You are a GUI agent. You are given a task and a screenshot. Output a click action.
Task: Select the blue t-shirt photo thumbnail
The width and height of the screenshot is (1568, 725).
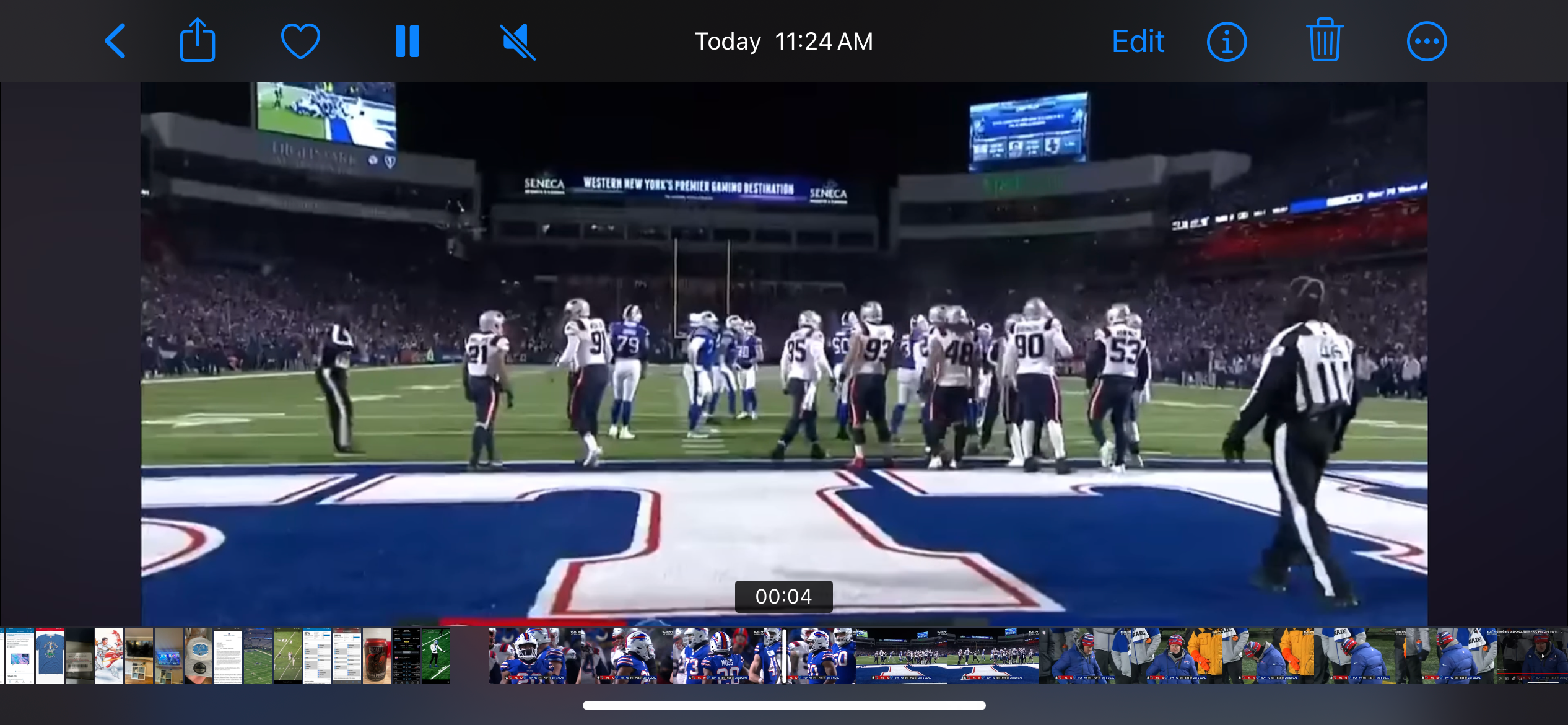[50, 656]
